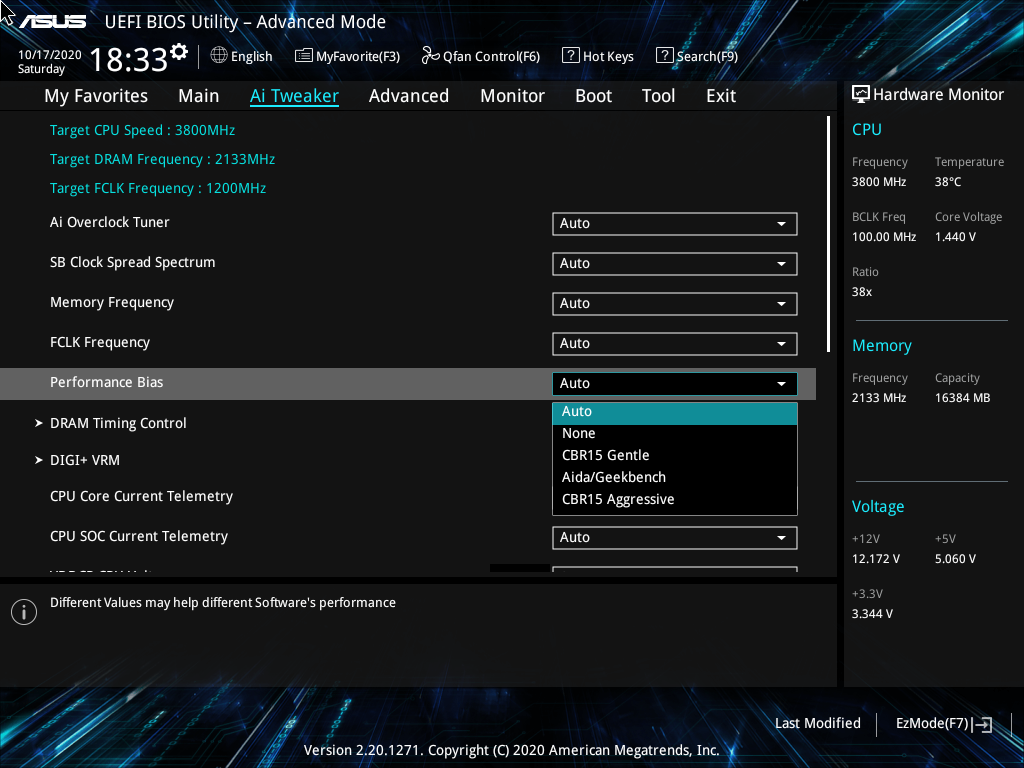This screenshot has height=768, width=1024.
Task: Click the 16384 MB capacity value
Action: pyautogui.click(x=963, y=397)
